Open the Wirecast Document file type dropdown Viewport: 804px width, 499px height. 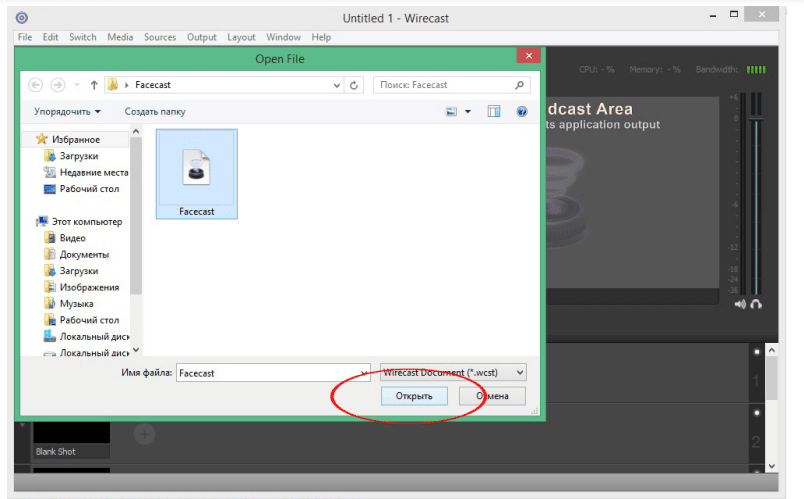[x=453, y=372]
